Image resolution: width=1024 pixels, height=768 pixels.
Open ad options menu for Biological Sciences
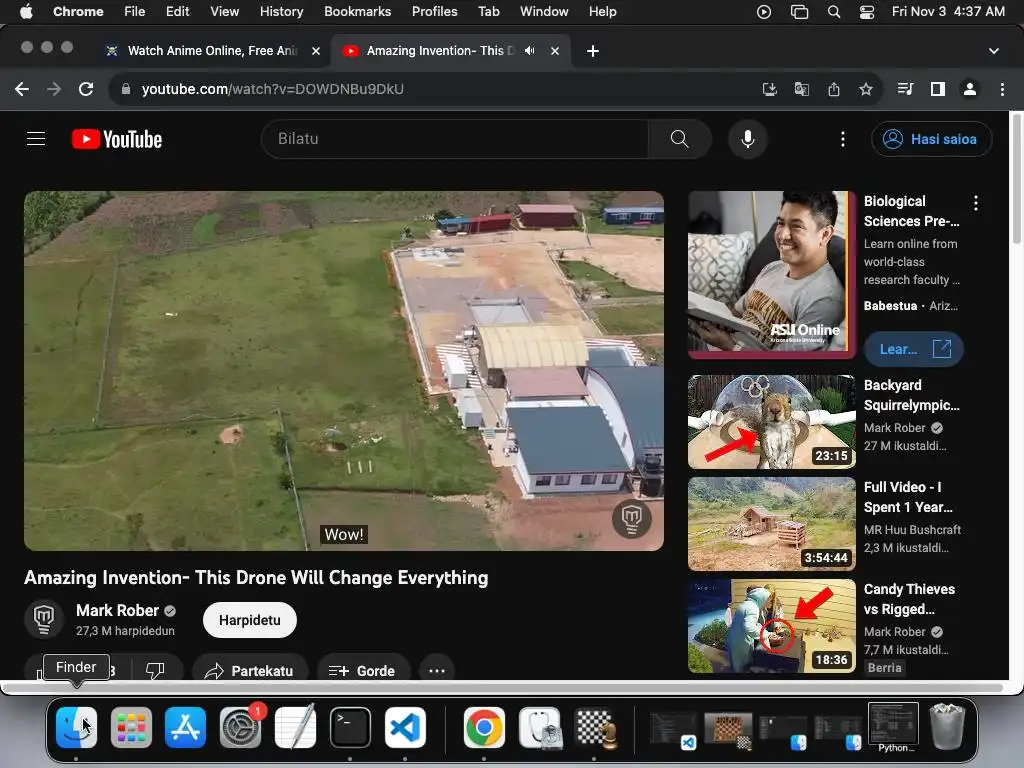[x=976, y=203]
